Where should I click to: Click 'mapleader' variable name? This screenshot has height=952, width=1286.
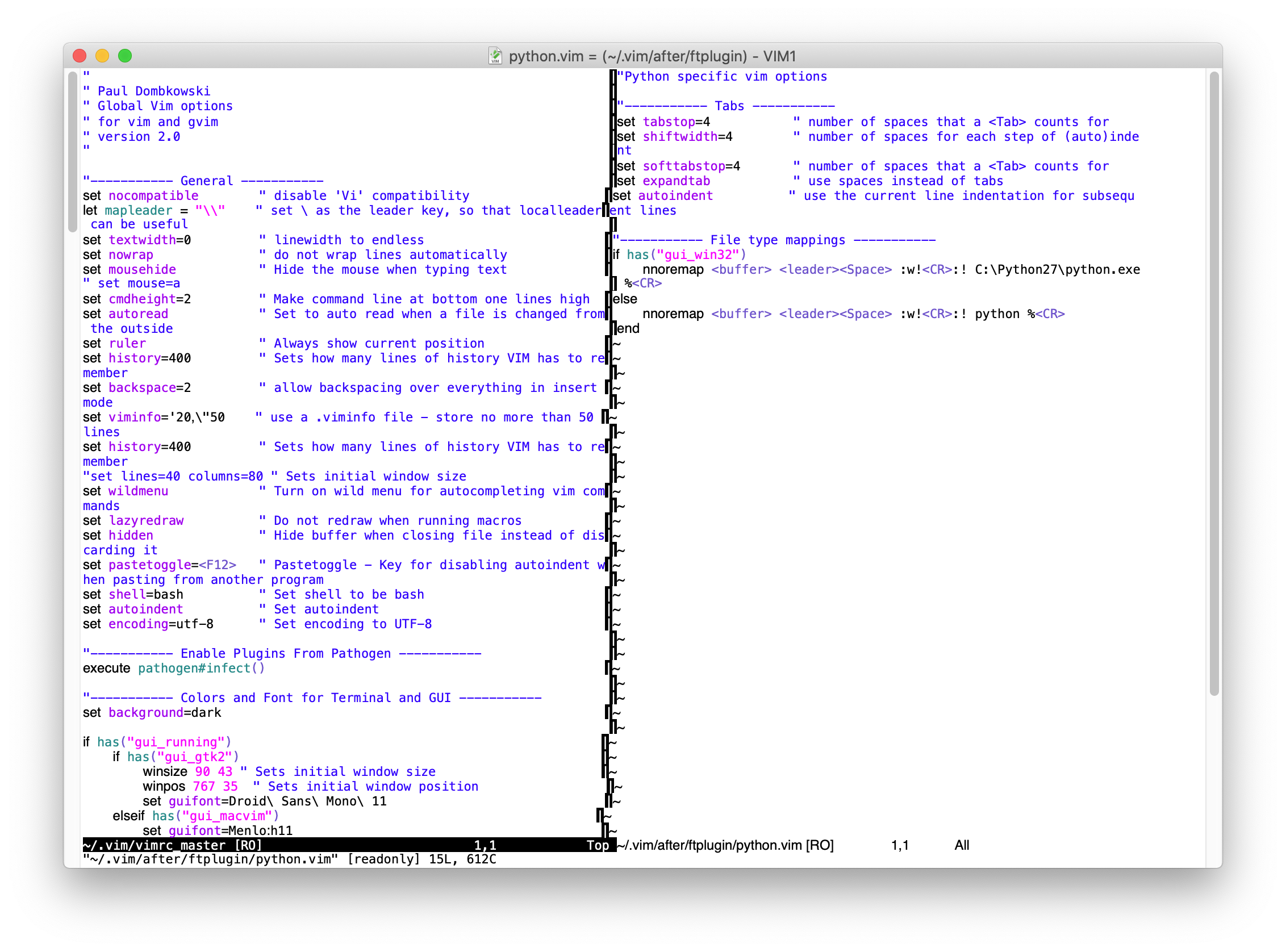point(139,210)
